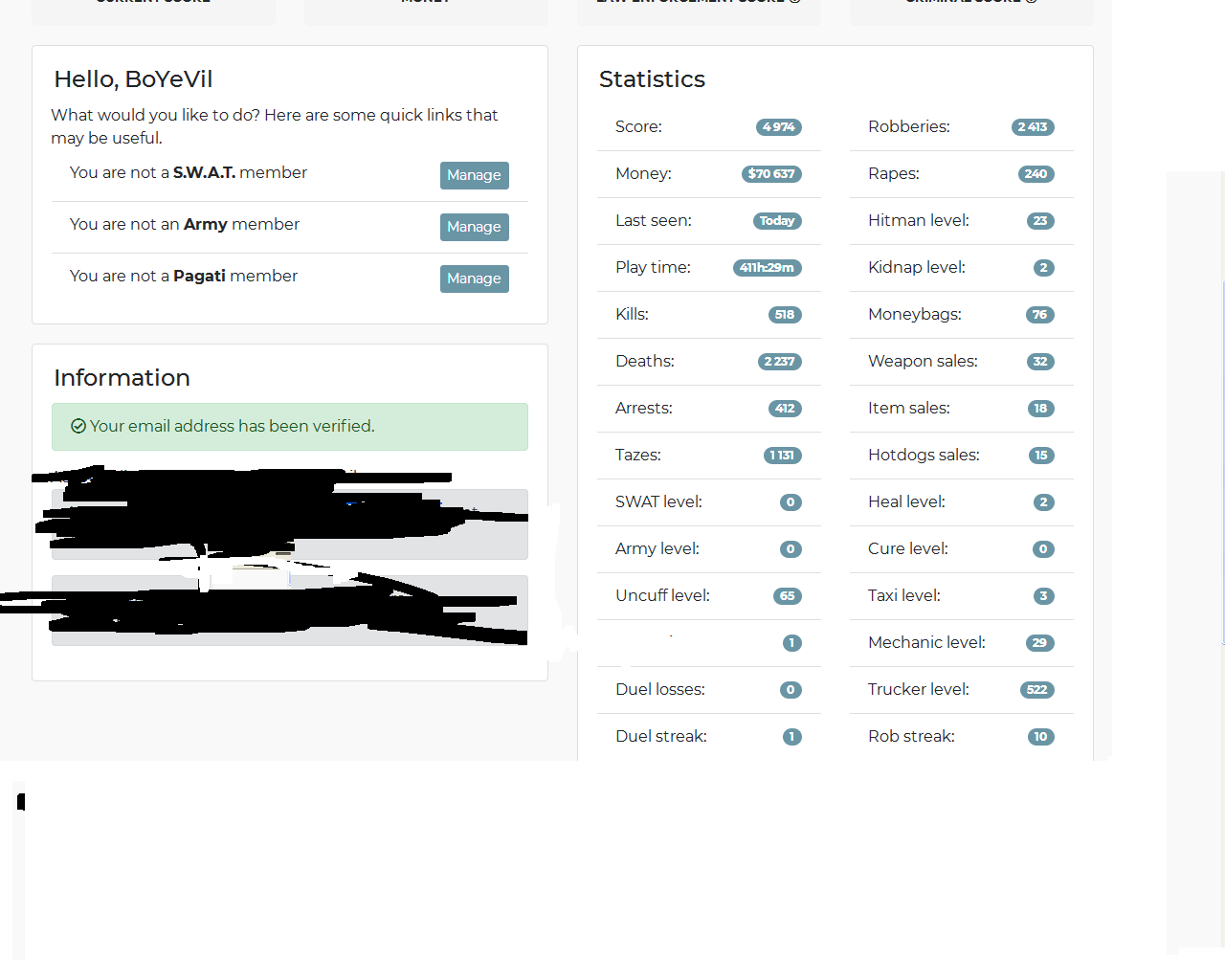Click the 'Tazes:' label
The image size is (1225, 980).
pyautogui.click(x=638, y=456)
